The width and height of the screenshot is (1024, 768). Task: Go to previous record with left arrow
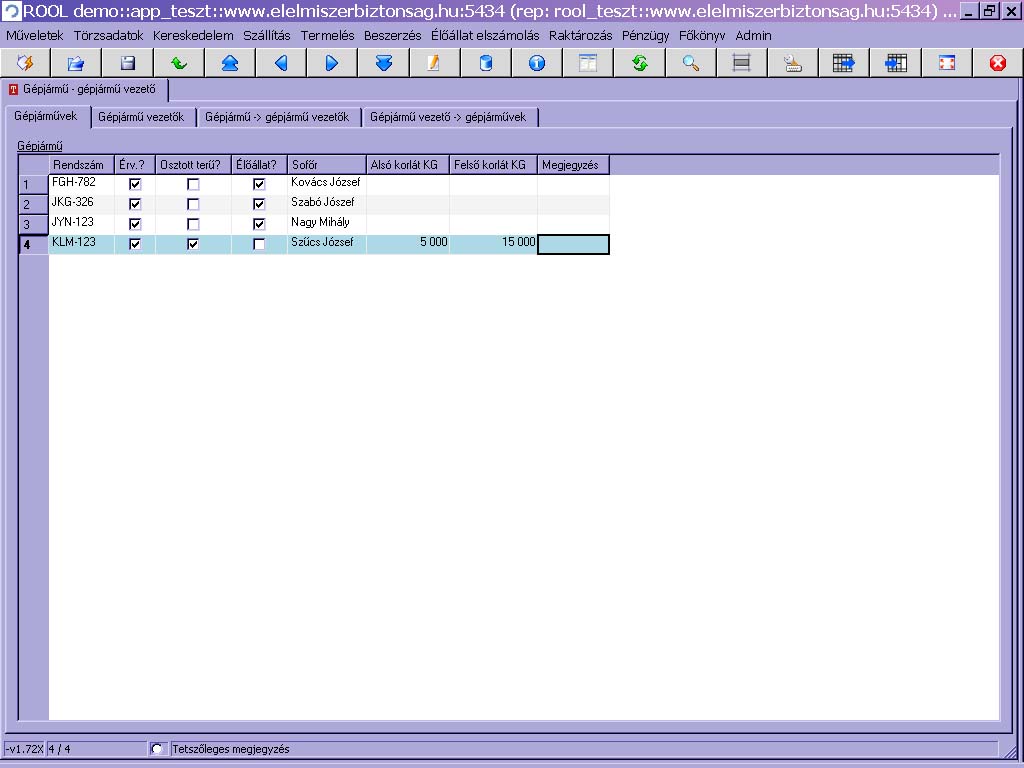click(281, 63)
